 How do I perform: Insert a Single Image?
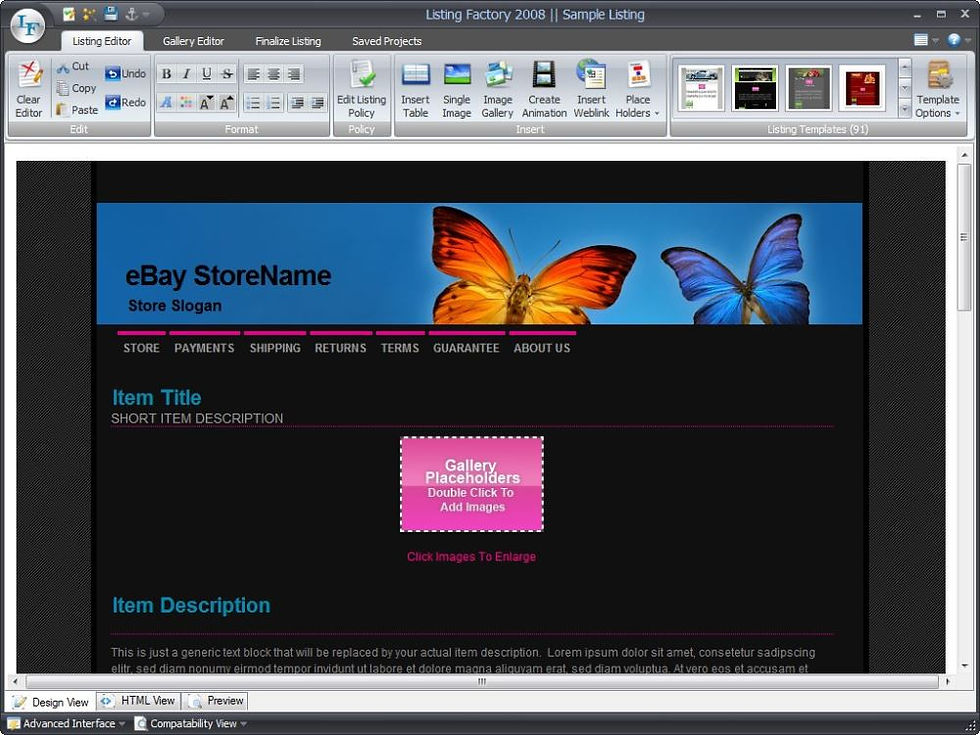point(457,90)
